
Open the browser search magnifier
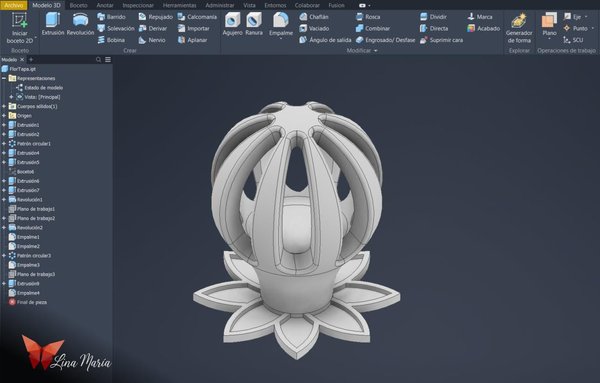98,60
